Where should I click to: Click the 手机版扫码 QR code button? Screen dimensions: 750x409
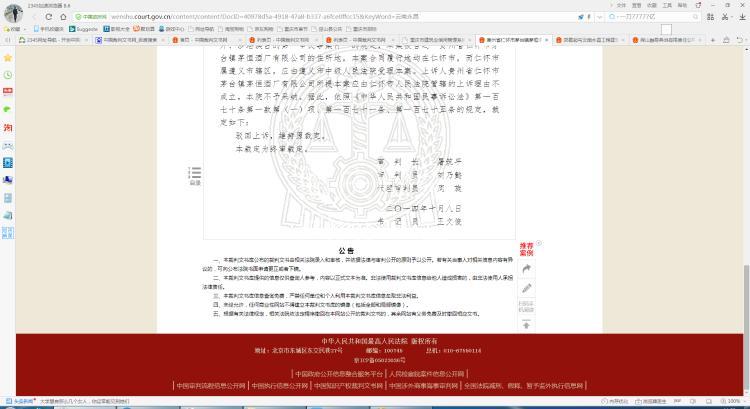tap(527, 307)
